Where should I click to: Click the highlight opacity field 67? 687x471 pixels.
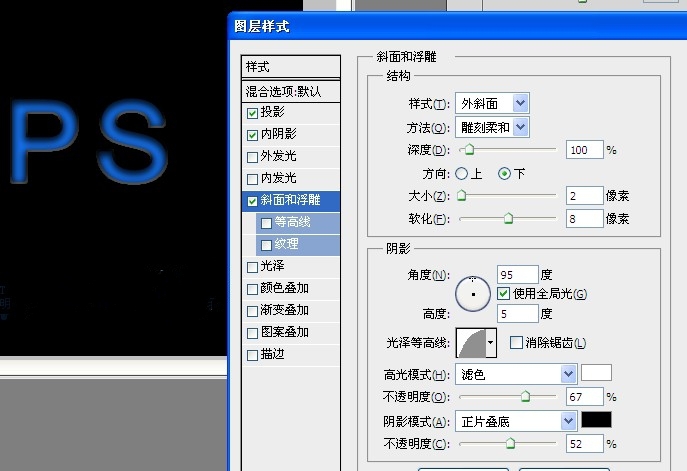coord(584,397)
